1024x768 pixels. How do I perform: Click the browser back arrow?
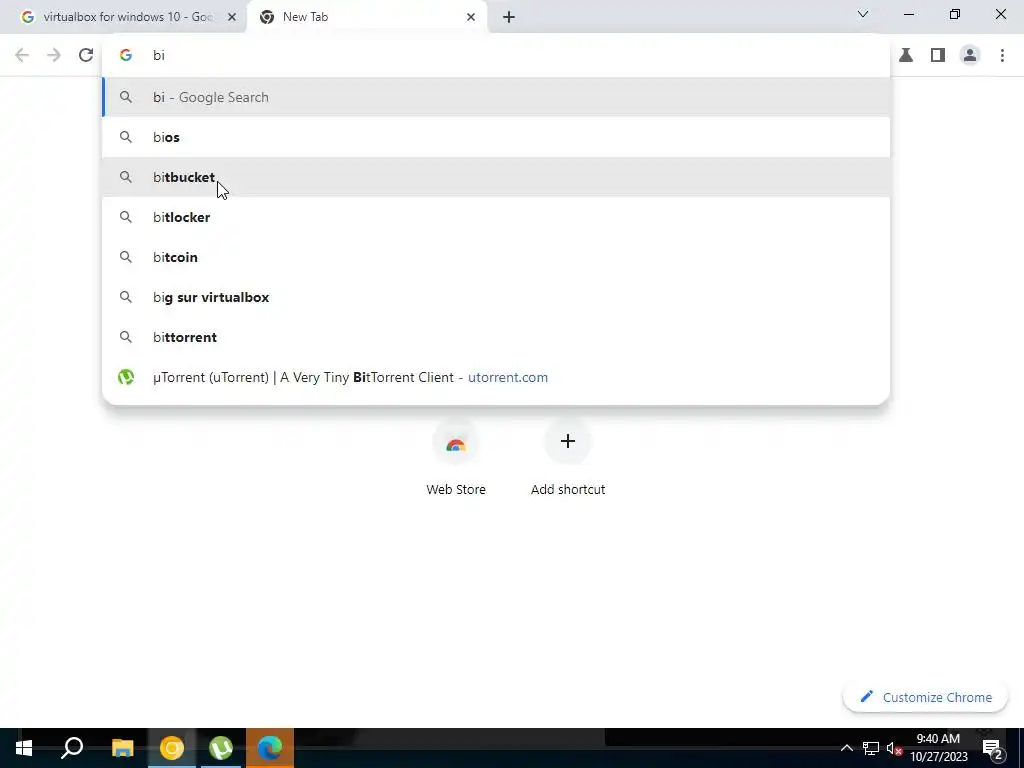coord(22,56)
